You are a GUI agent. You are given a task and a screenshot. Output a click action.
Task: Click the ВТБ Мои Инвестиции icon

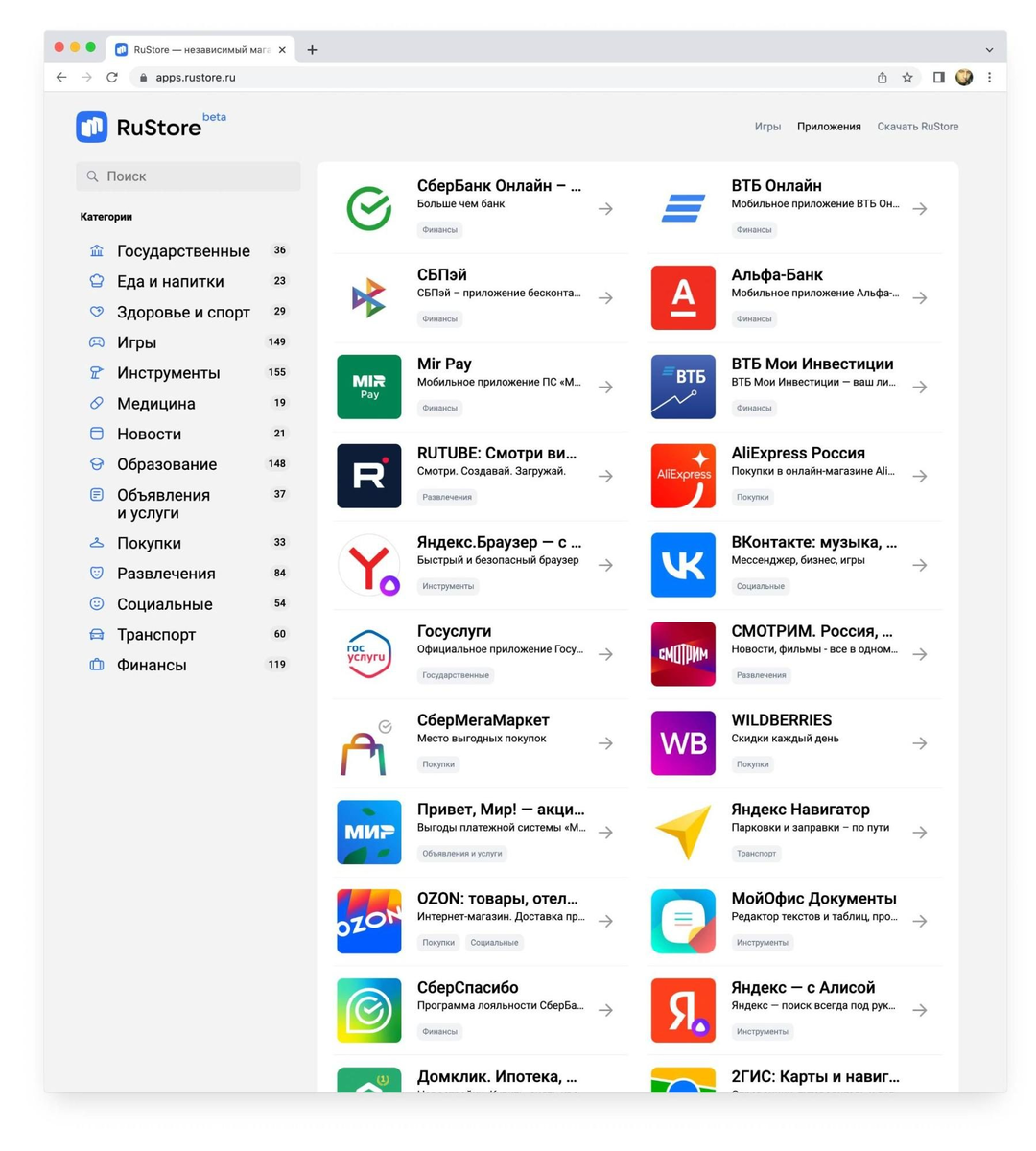coord(683,387)
